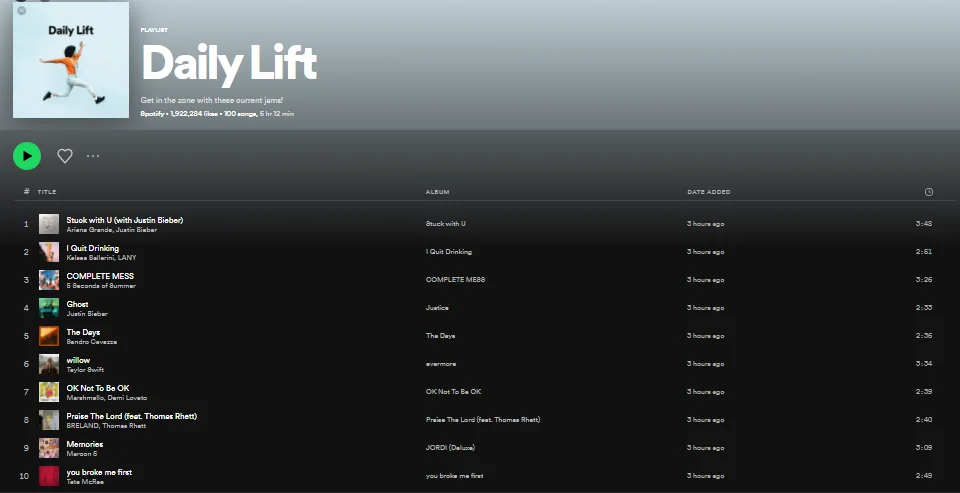Click The Days track thumbnail
Screen dimensions: 960x493
point(49,336)
